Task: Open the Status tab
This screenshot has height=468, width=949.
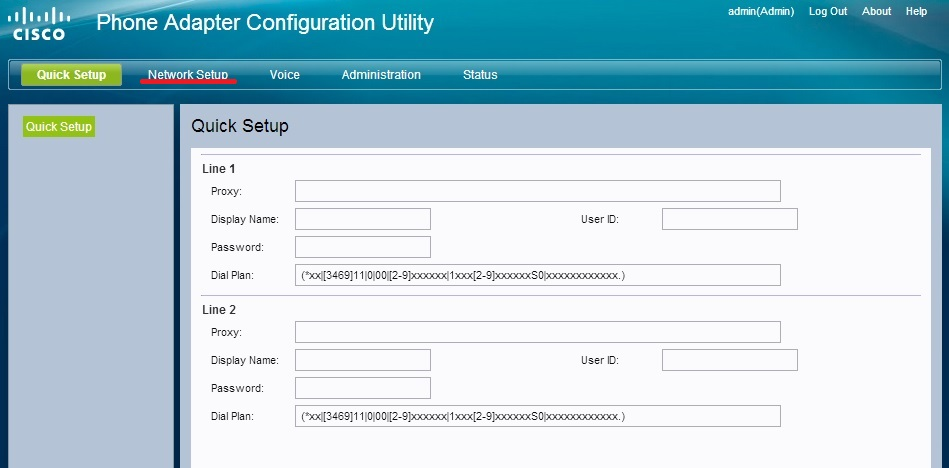Action: point(480,75)
